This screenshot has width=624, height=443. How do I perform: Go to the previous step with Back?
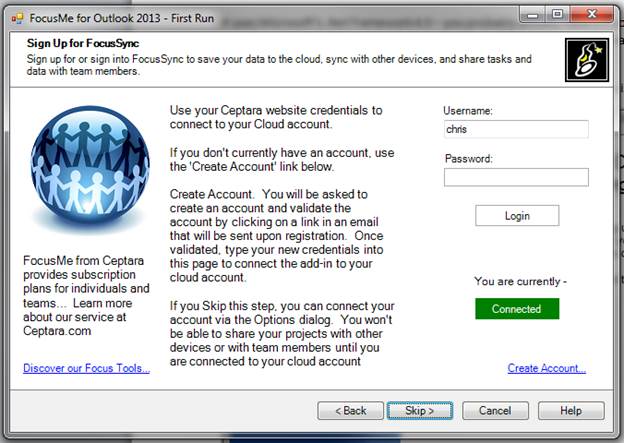(351, 410)
